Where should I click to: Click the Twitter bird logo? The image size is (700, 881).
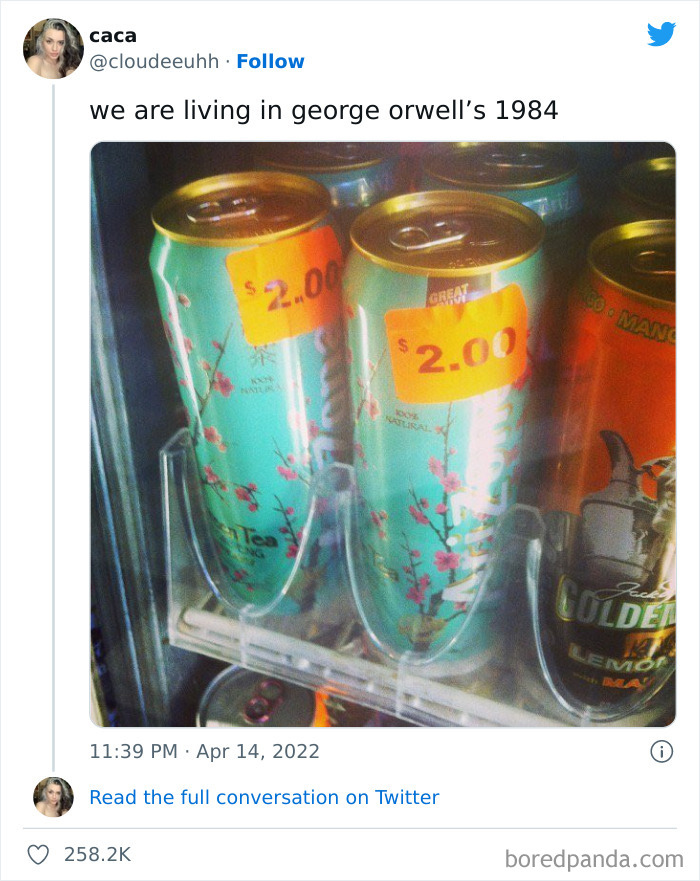pos(661,35)
